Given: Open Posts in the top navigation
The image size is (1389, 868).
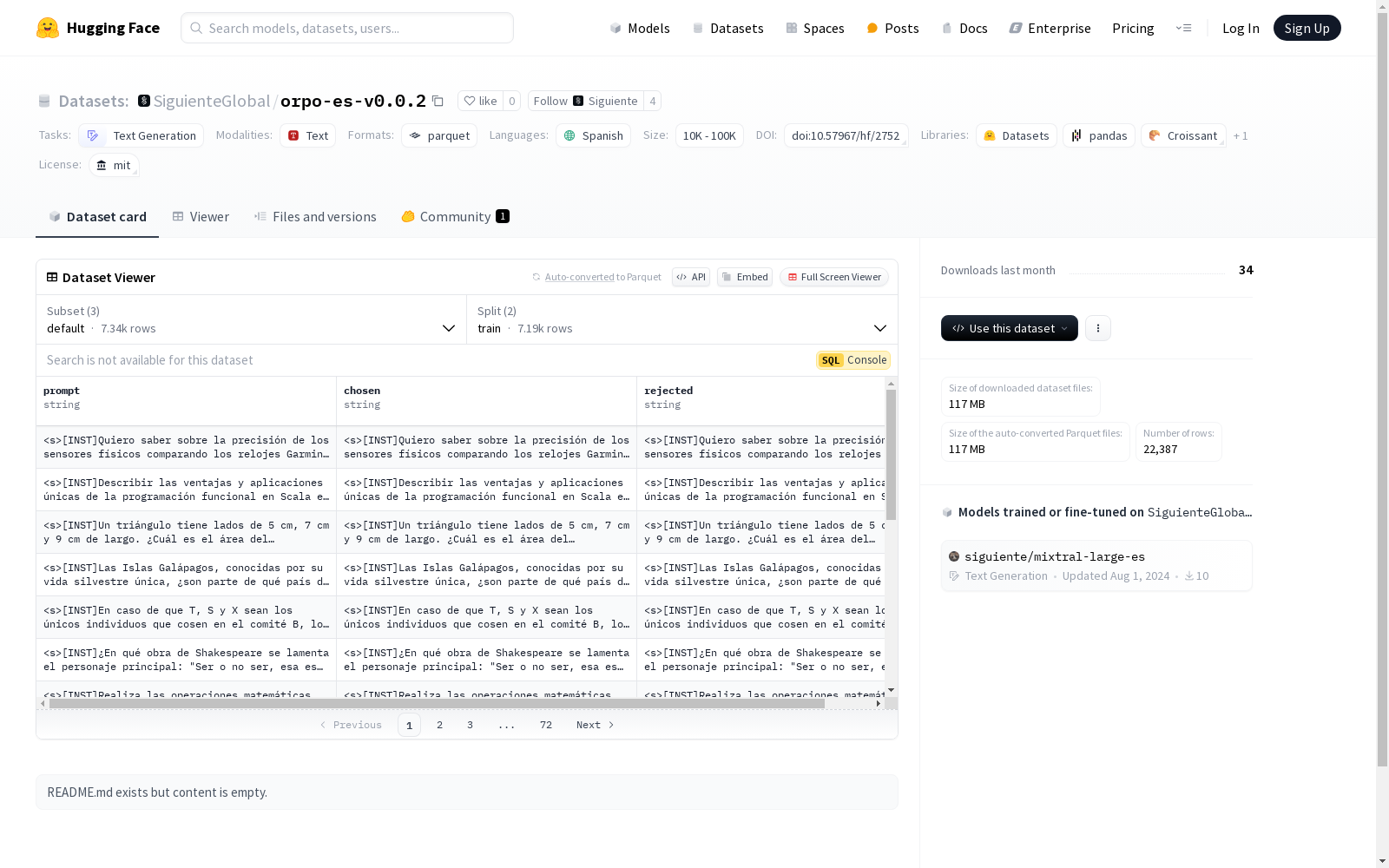Looking at the screenshot, I should tap(892, 28).
